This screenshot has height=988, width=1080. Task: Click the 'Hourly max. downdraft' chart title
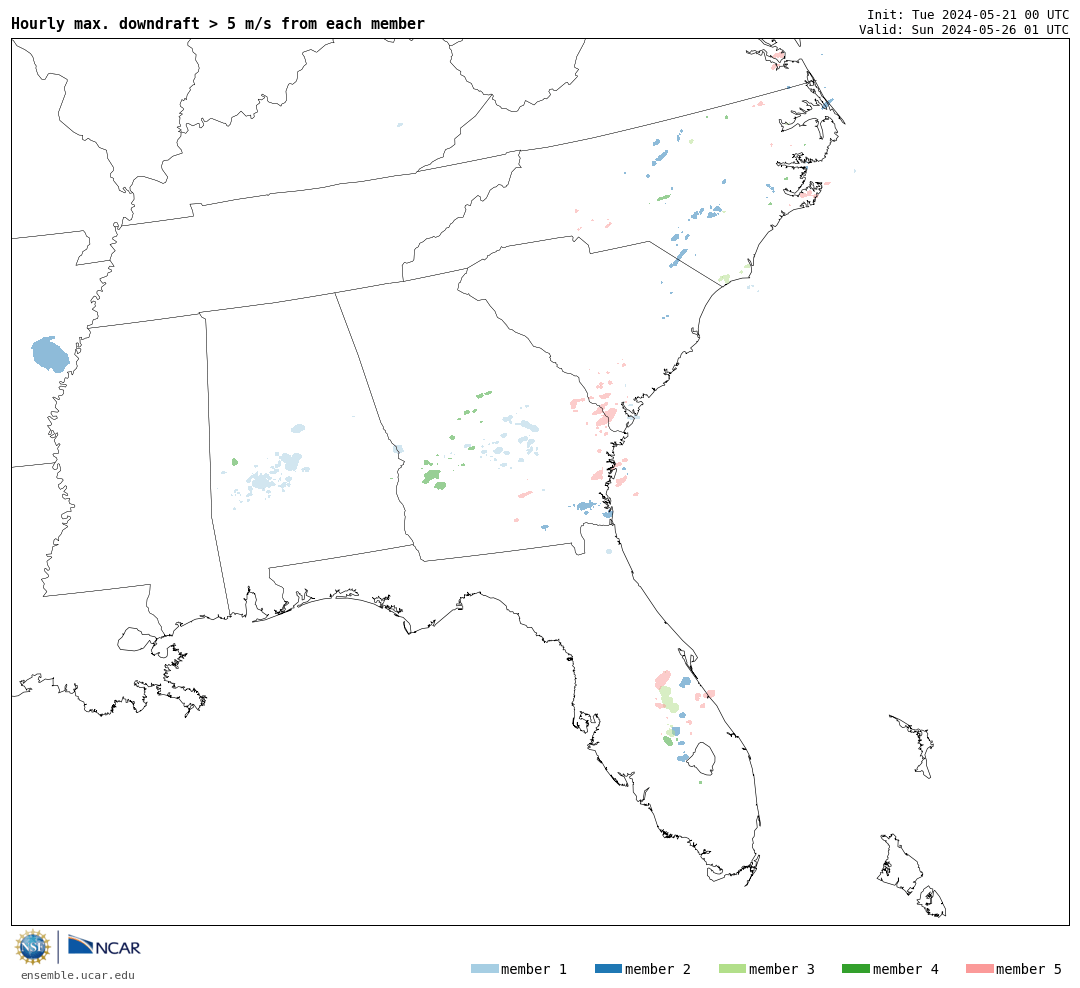tap(218, 23)
